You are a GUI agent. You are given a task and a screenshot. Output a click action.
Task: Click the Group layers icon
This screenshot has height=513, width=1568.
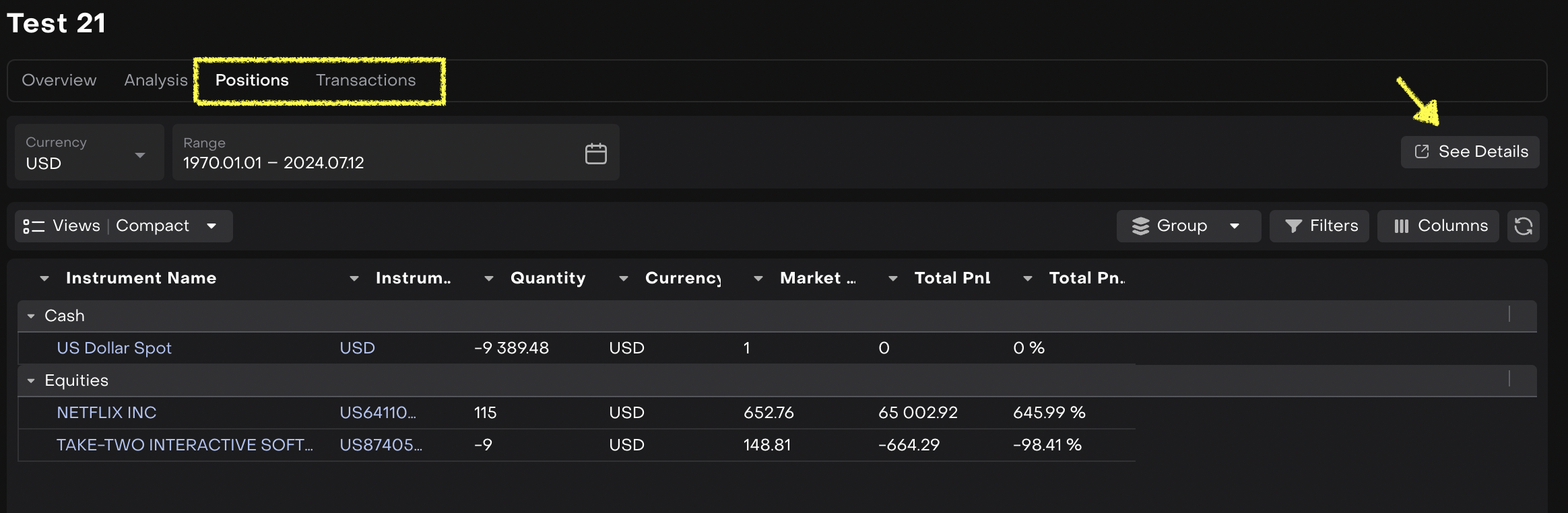1140,226
